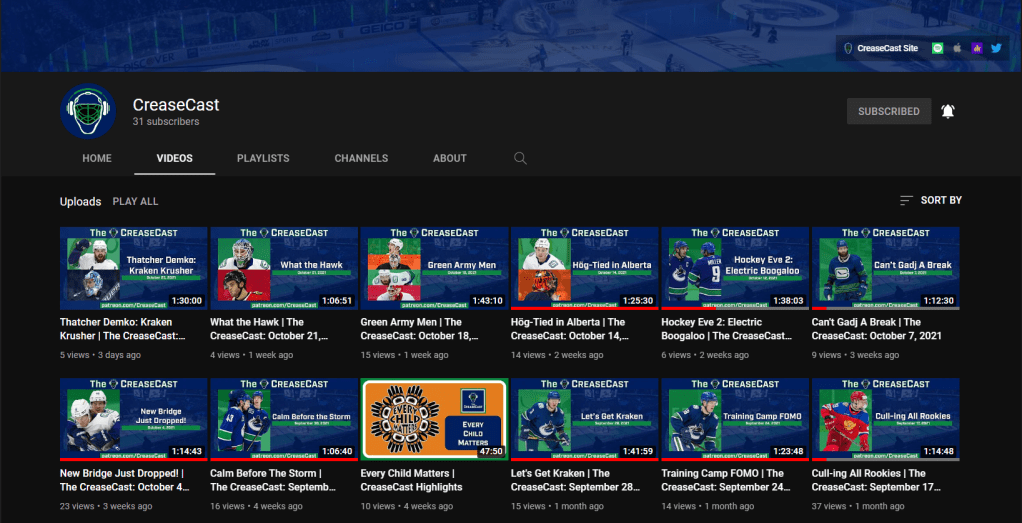The width and height of the screenshot is (1022, 523).
Task: Click the Play All link
Action: 135,201
